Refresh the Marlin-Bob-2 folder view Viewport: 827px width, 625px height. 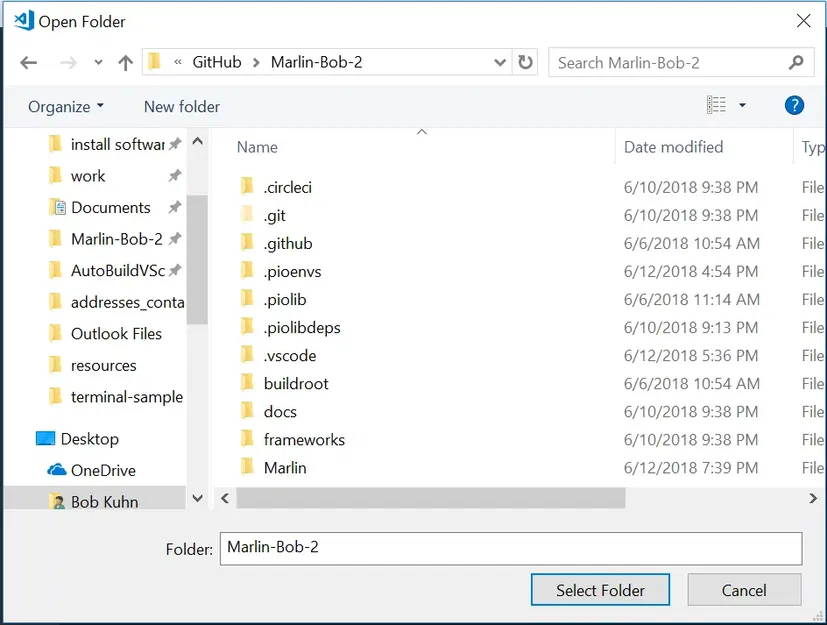pos(525,62)
